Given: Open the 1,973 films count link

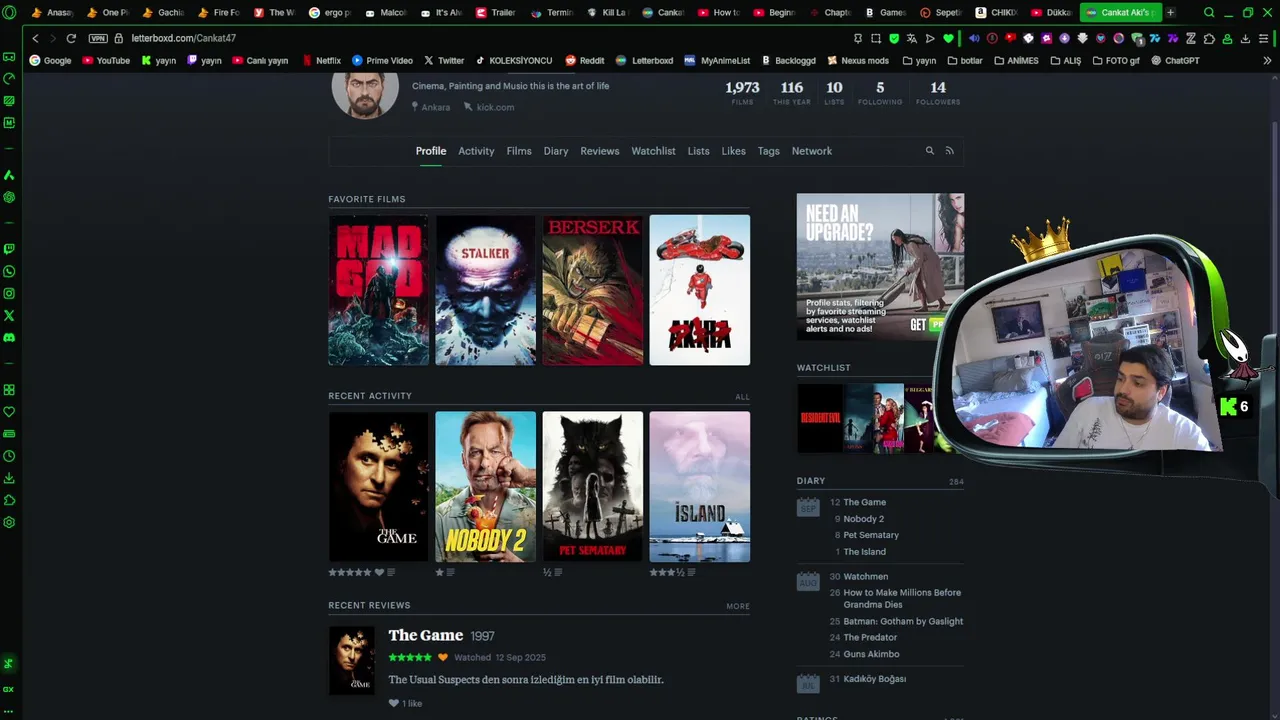Looking at the screenshot, I should (742, 93).
